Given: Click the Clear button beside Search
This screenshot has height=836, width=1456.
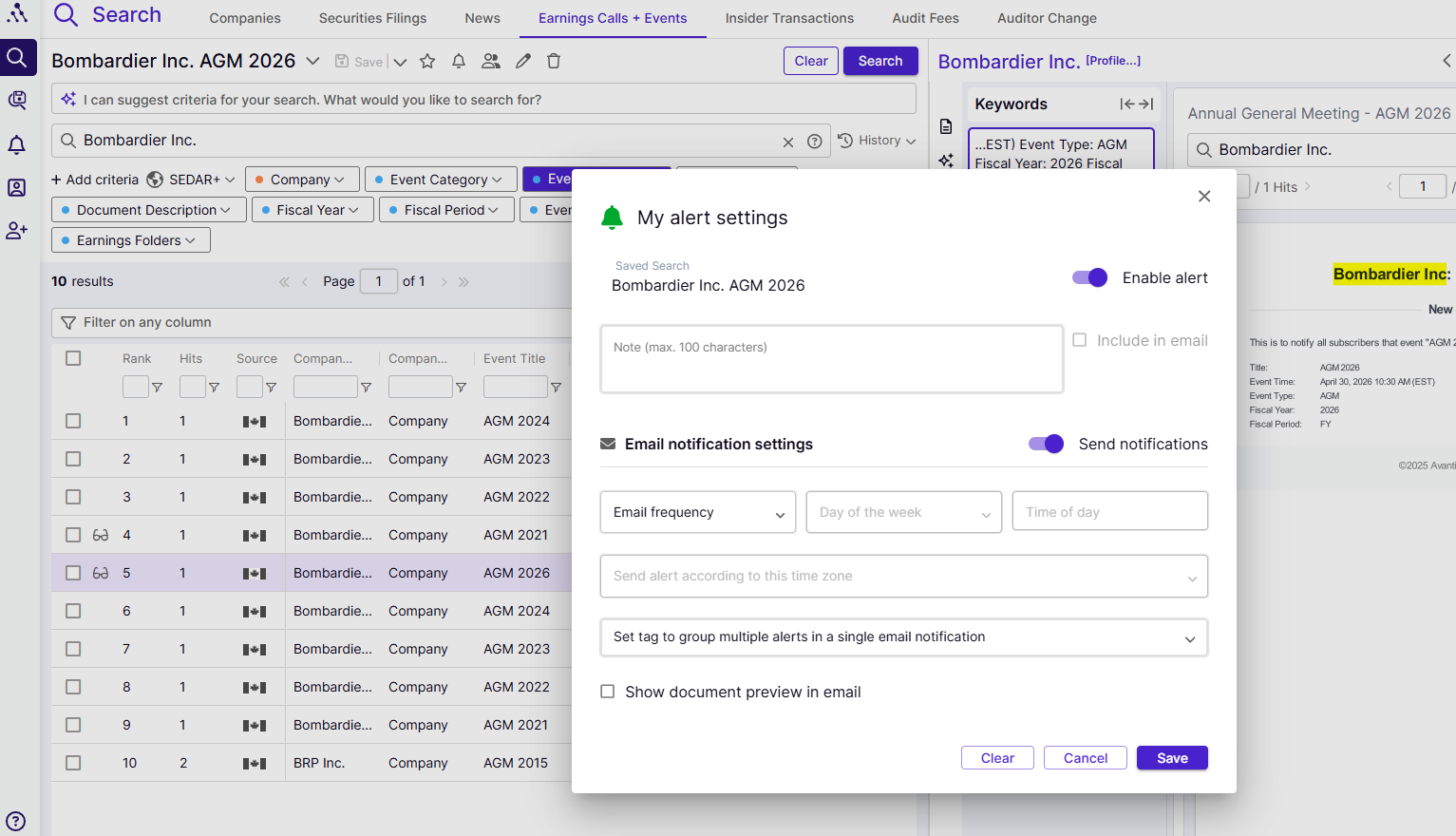Looking at the screenshot, I should click(811, 61).
